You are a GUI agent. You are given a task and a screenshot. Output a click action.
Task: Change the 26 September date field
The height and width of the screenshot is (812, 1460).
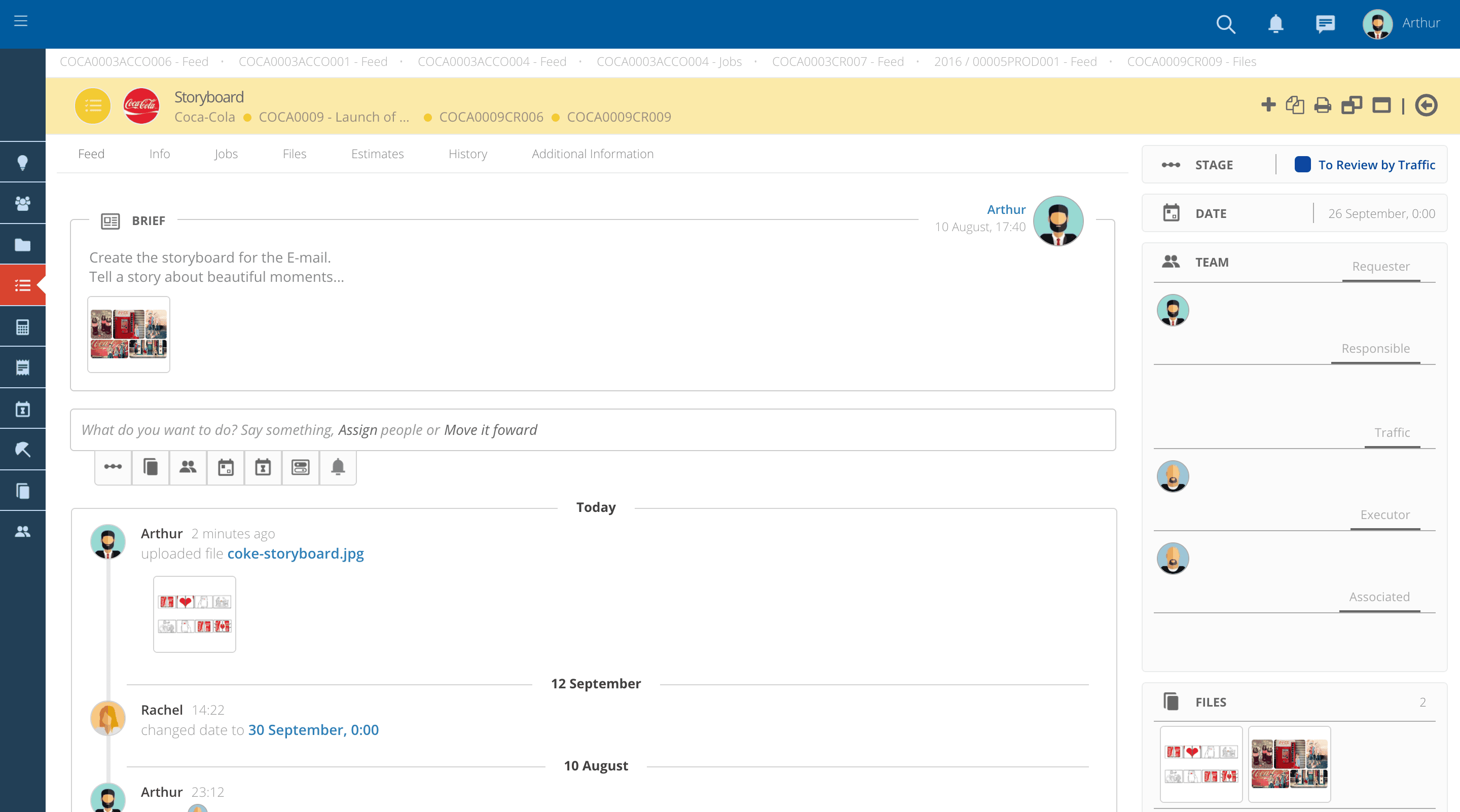point(1381,213)
